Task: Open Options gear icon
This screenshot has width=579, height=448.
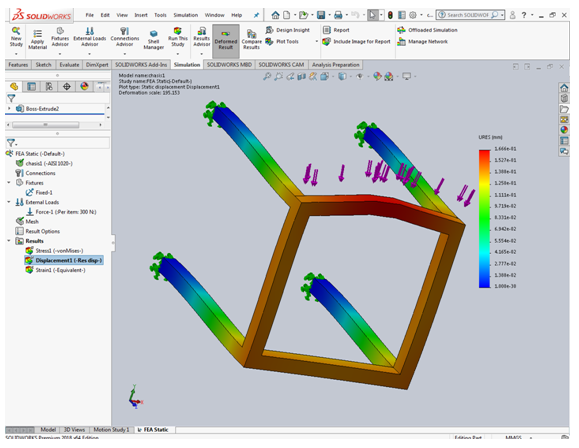Action: pos(412,15)
